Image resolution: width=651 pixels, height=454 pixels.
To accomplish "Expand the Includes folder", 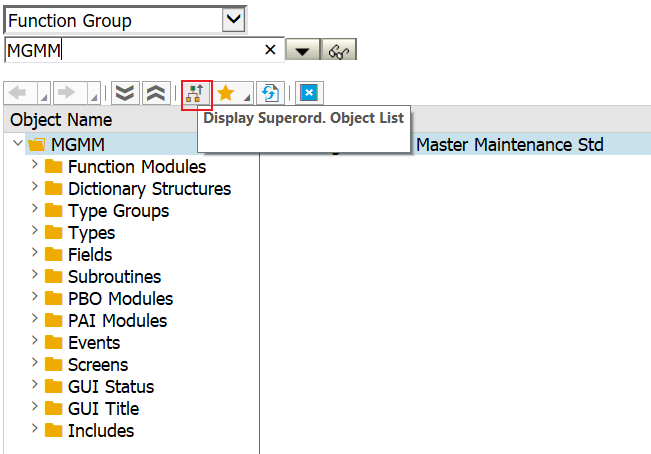I will pos(35,429).
